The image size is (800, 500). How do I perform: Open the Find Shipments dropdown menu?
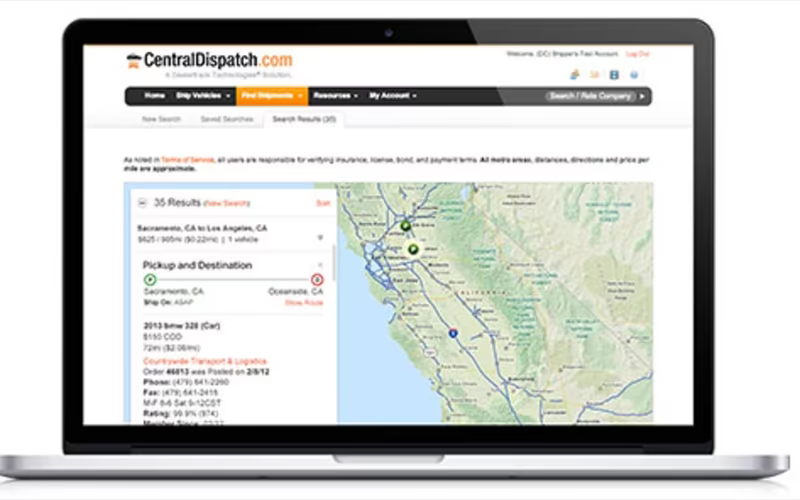point(272,96)
